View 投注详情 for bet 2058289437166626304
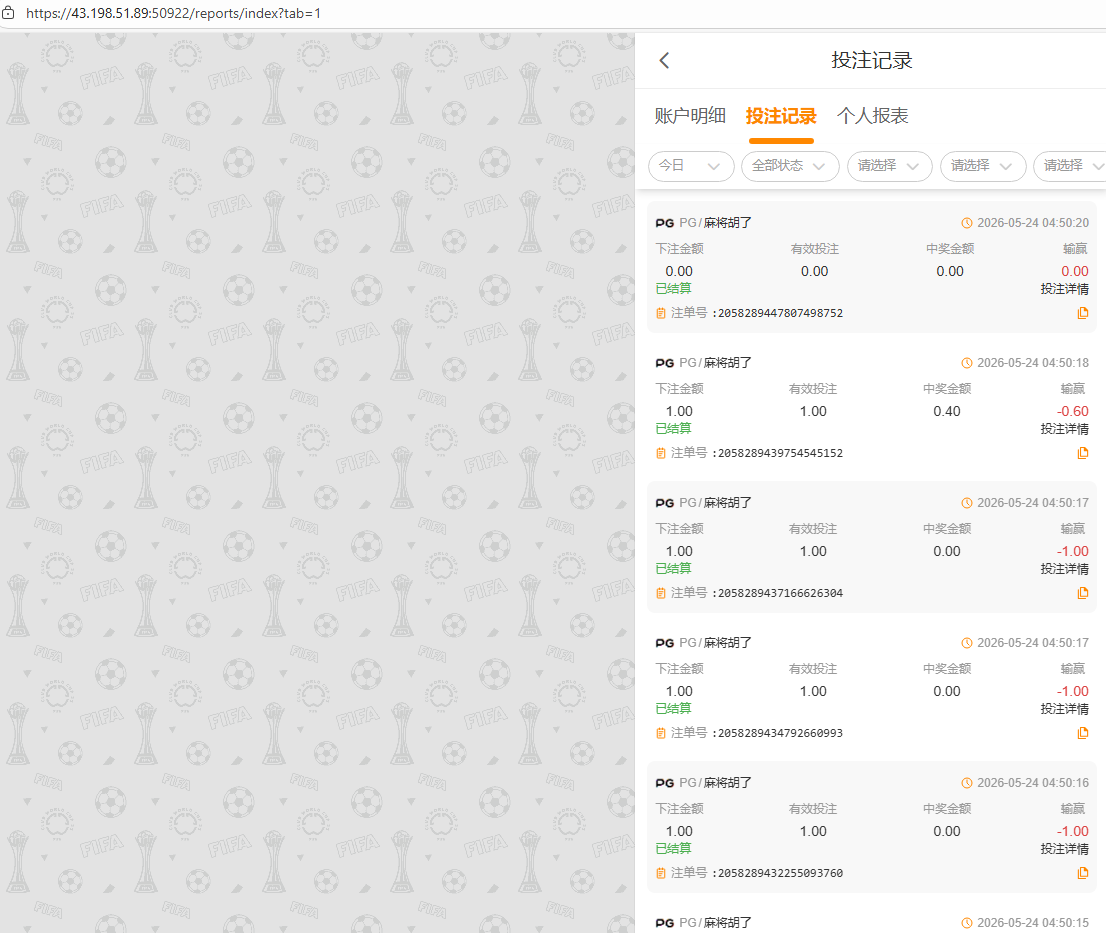 click(1064, 569)
